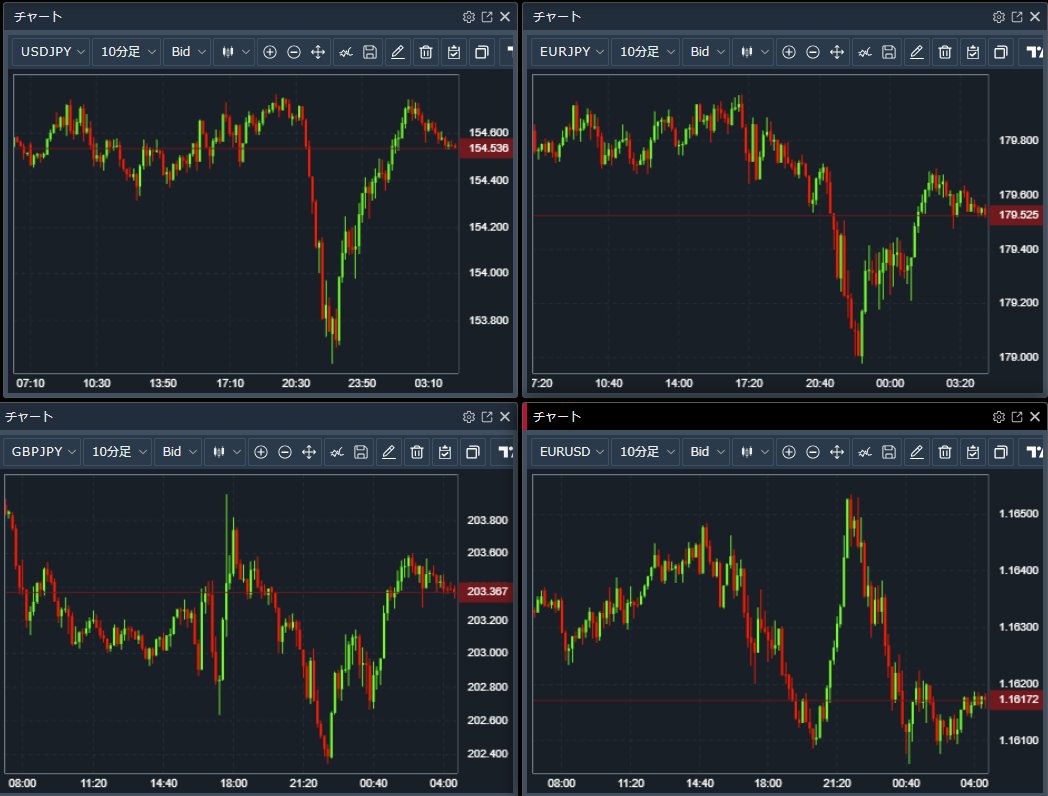
Task: Pop out the EURJPY chart panel
Action: click(1017, 17)
